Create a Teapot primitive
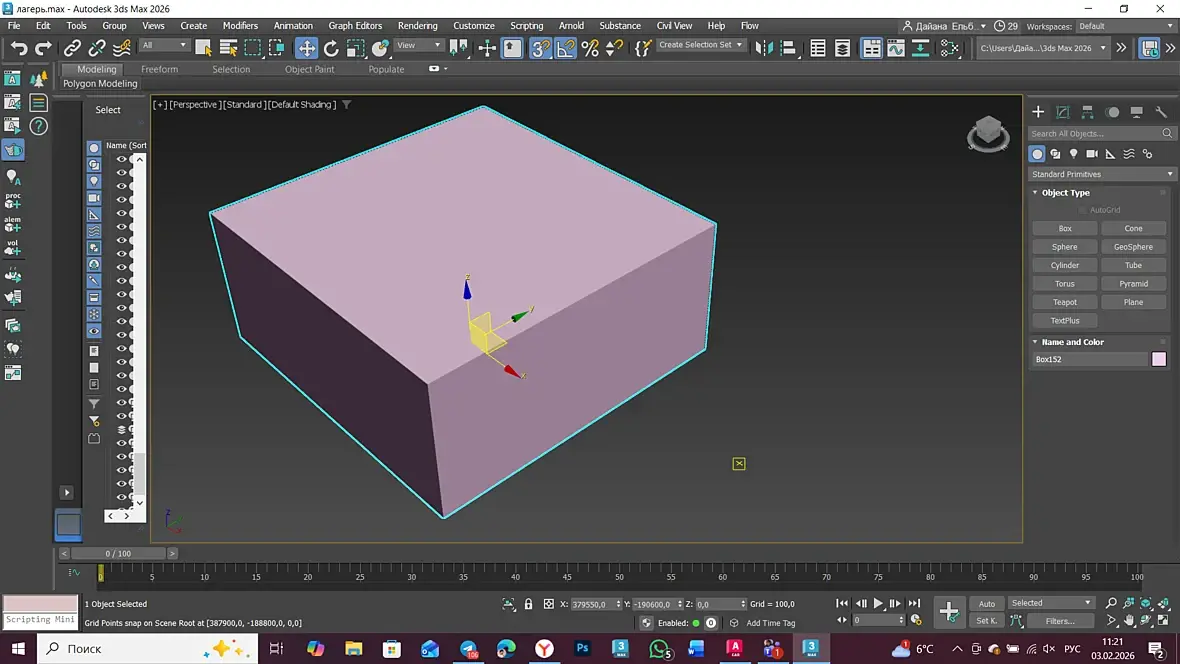This screenshot has height=664, width=1180. coord(1064,302)
